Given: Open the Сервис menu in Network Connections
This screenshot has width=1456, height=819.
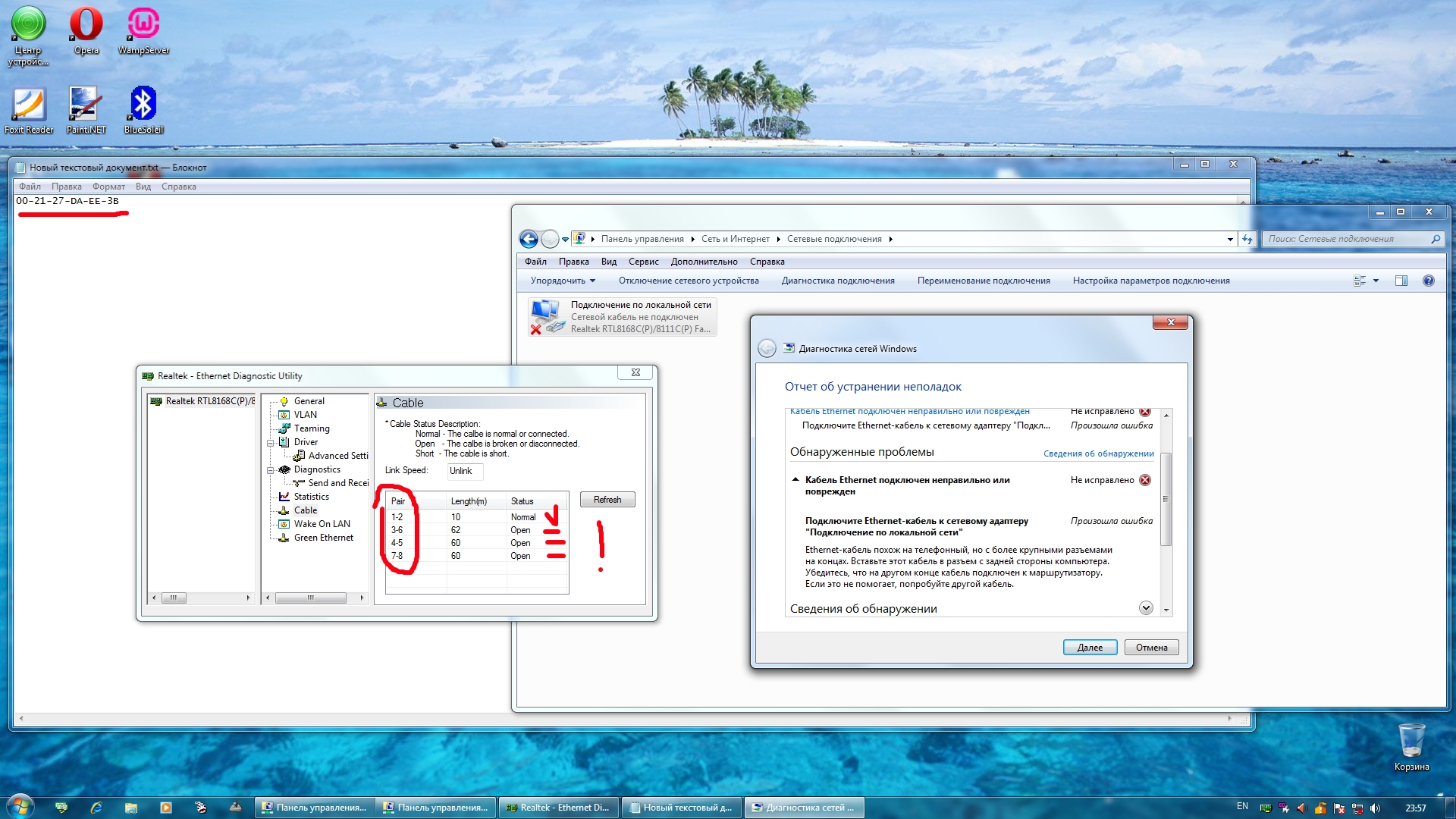Looking at the screenshot, I should [x=643, y=262].
